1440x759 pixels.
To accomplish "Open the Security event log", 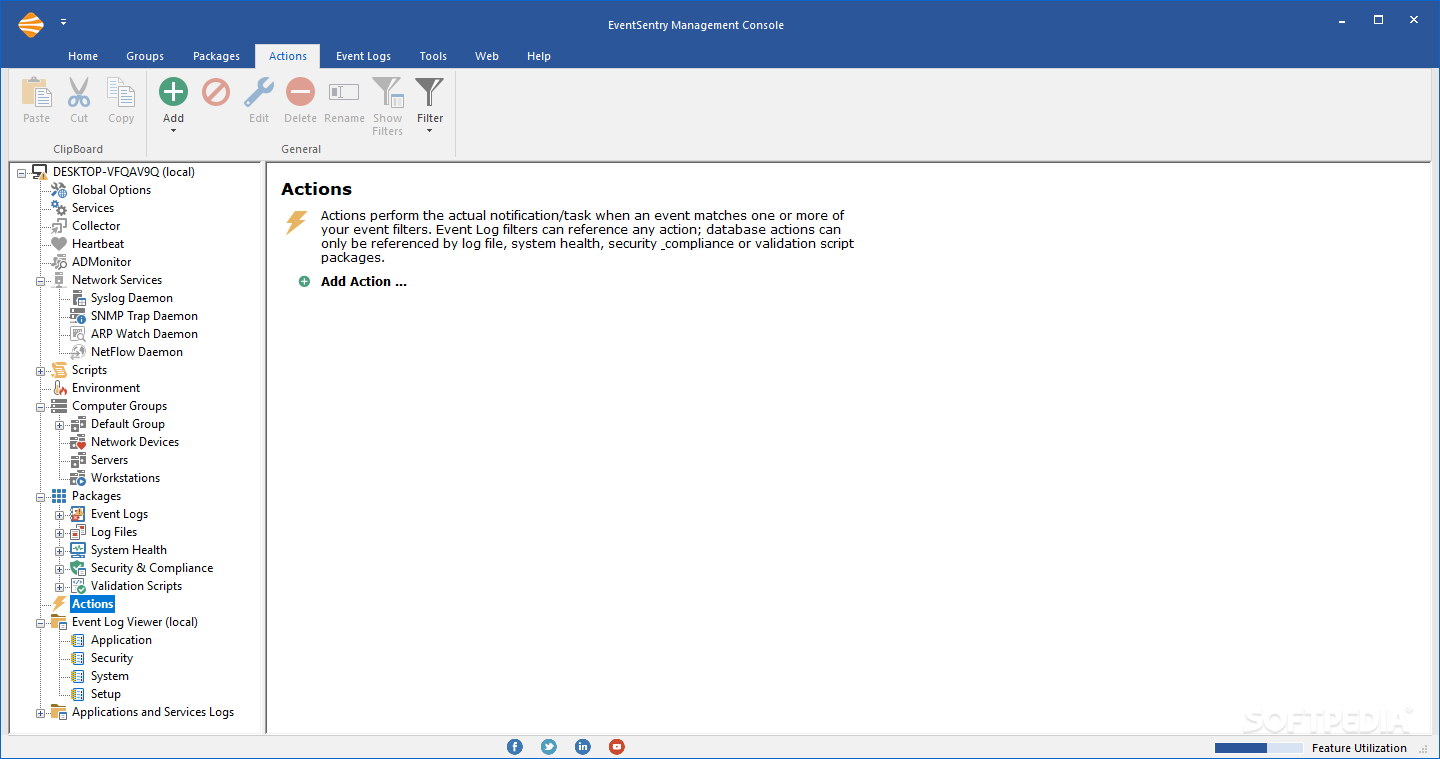I will tap(112, 658).
